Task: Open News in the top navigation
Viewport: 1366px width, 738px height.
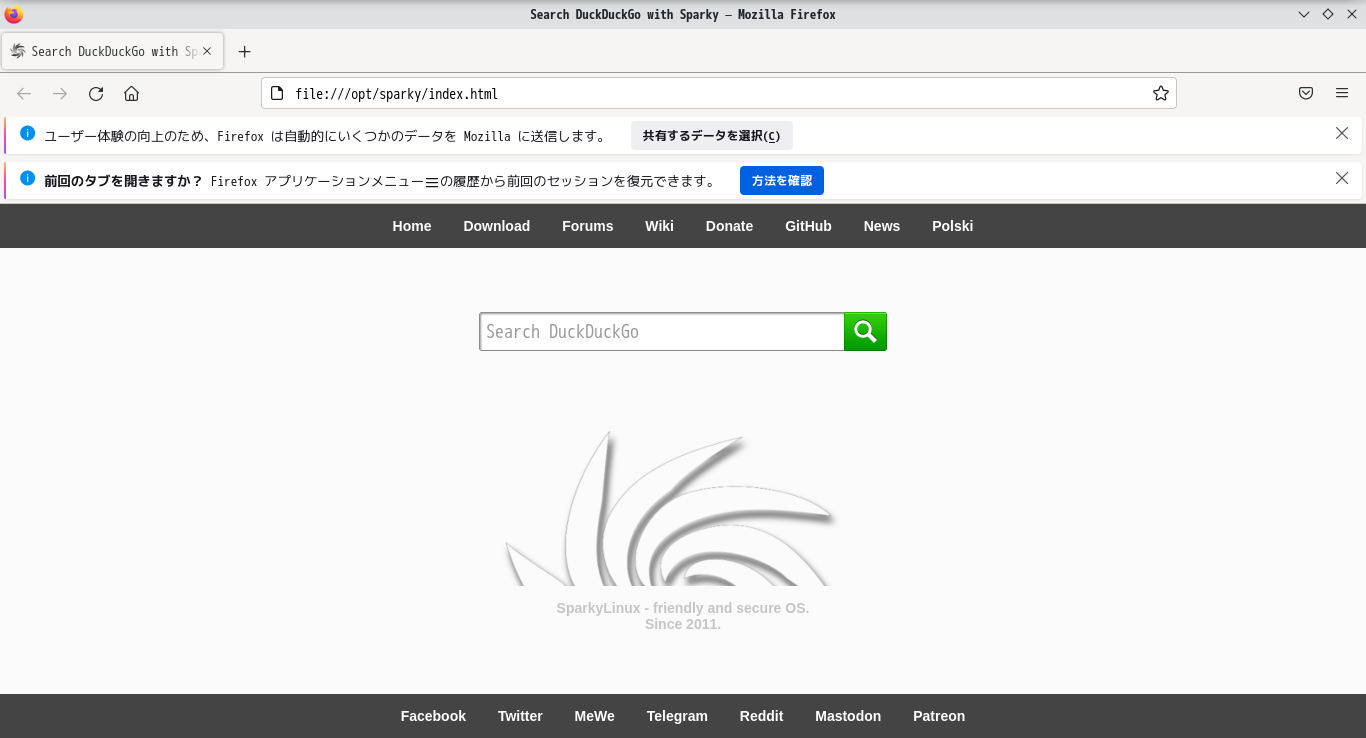Action: coord(882,226)
